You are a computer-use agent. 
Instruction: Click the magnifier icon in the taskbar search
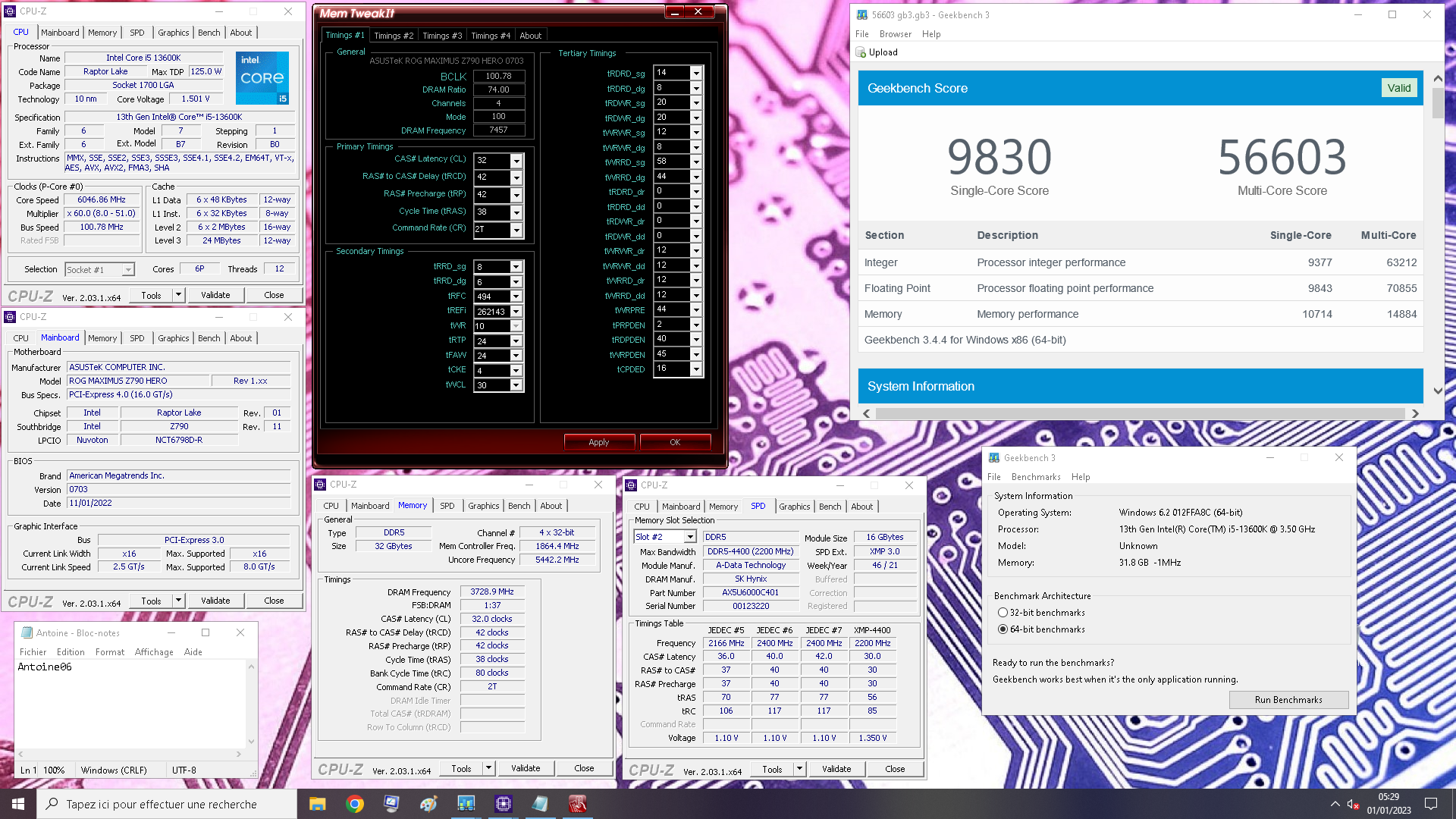tap(52, 804)
